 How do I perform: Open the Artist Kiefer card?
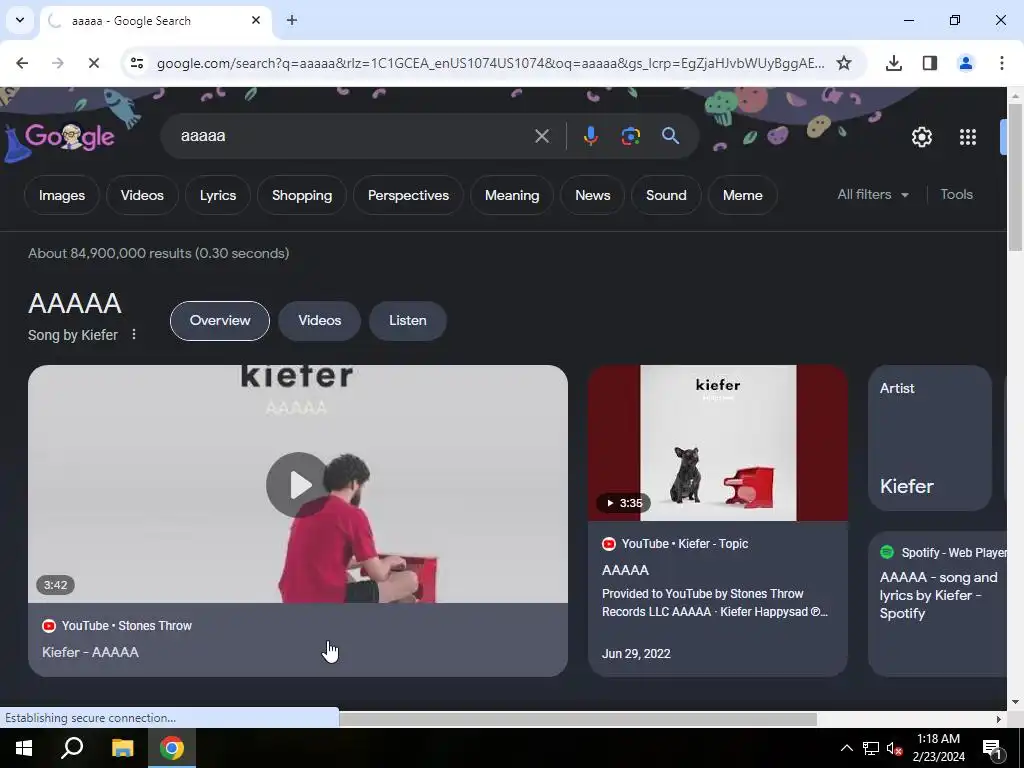click(930, 438)
